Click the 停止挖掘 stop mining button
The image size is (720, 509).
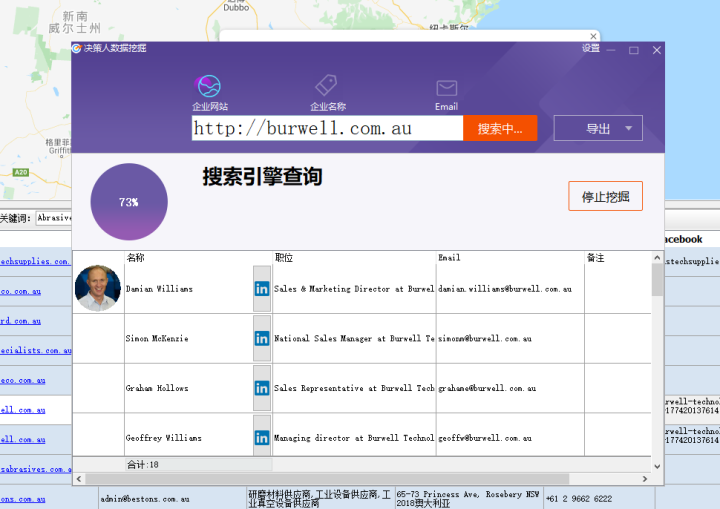coord(605,197)
